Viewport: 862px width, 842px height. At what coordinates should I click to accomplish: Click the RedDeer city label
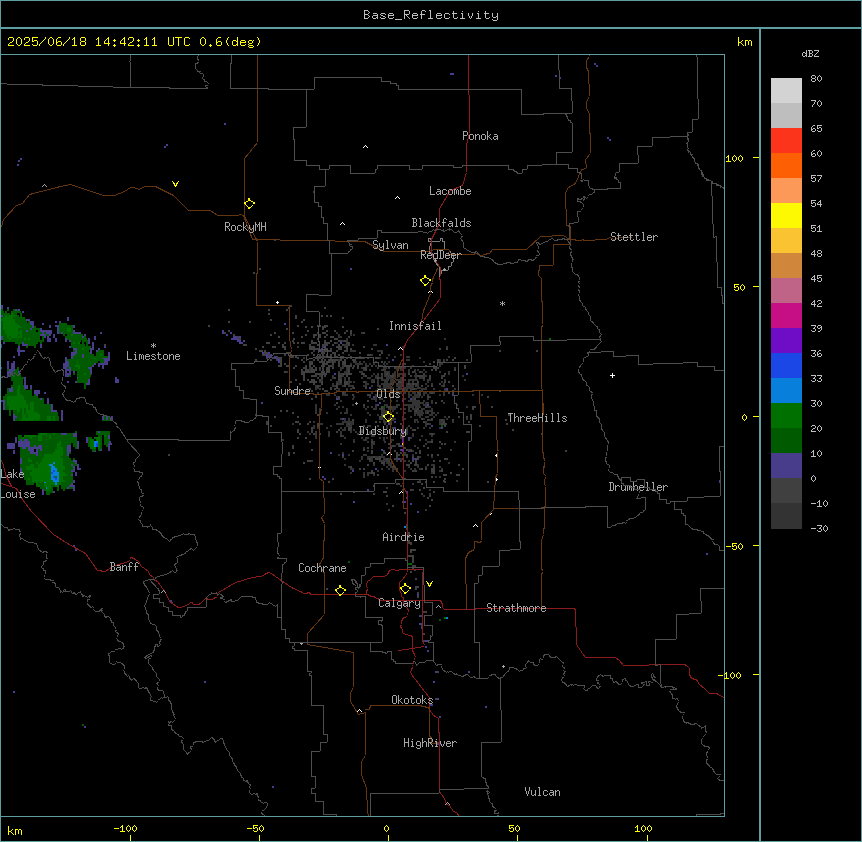coord(440,255)
